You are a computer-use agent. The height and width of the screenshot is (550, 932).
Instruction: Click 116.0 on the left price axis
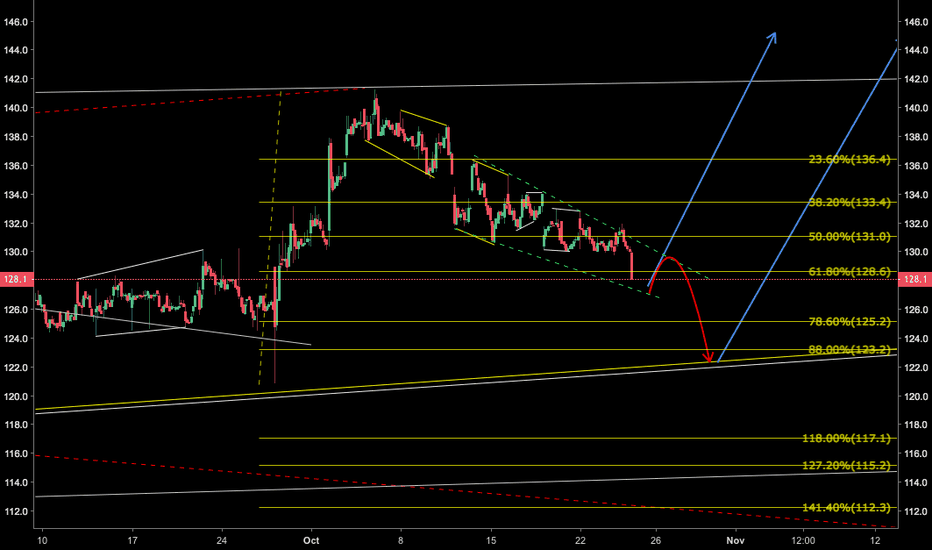pos(16,454)
